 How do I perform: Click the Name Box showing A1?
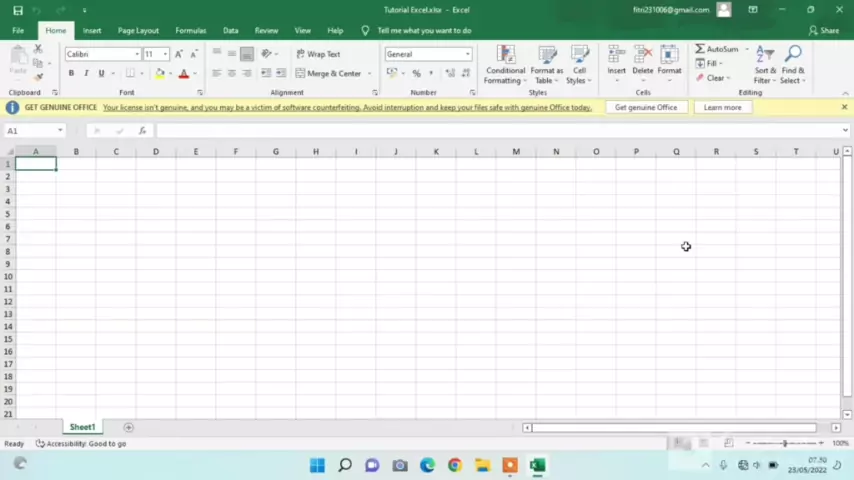tap(30, 131)
